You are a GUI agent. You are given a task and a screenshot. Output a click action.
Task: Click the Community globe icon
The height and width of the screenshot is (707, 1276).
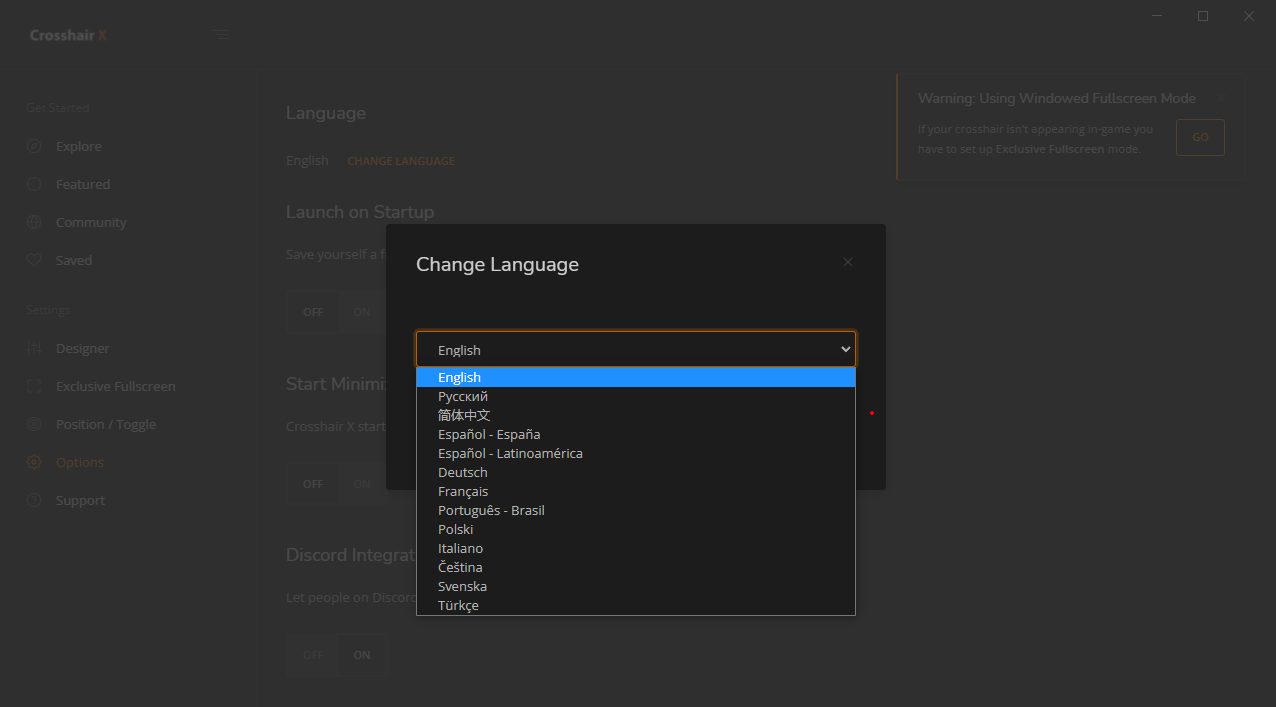[34, 222]
